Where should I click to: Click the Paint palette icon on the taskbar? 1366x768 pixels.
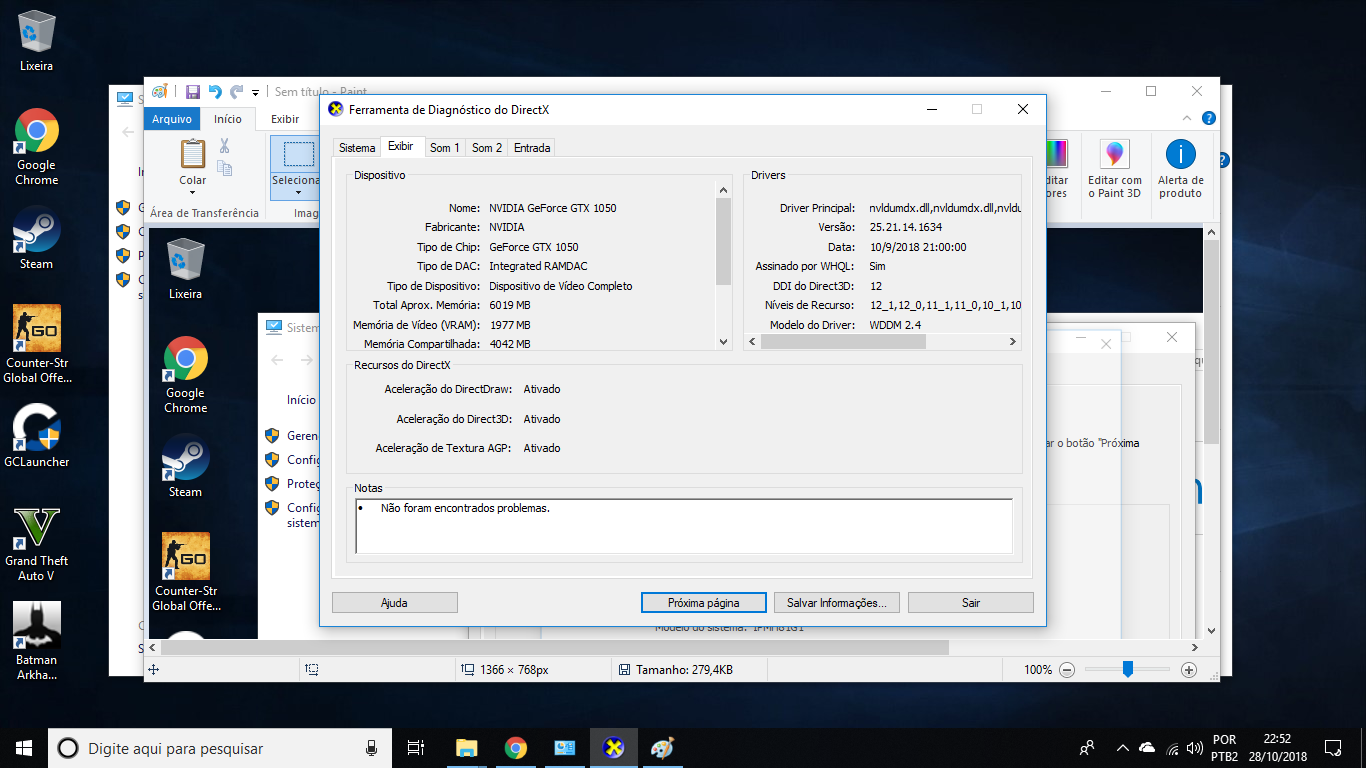point(662,748)
